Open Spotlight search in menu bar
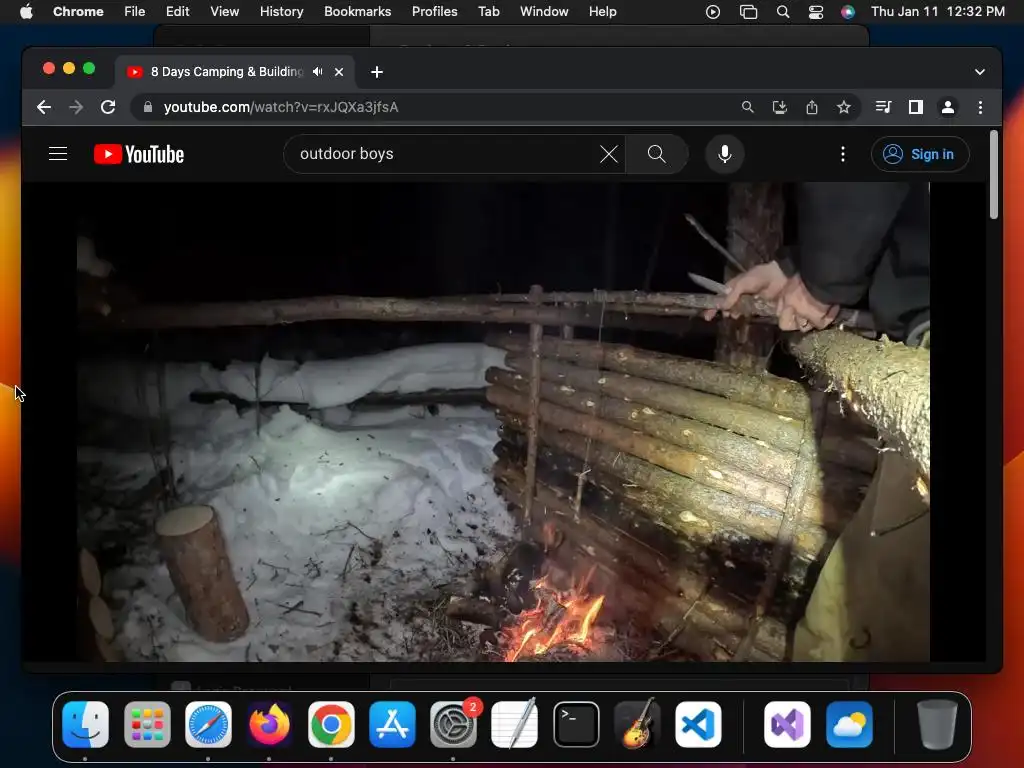This screenshot has width=1024, height=768. [782, 12]
